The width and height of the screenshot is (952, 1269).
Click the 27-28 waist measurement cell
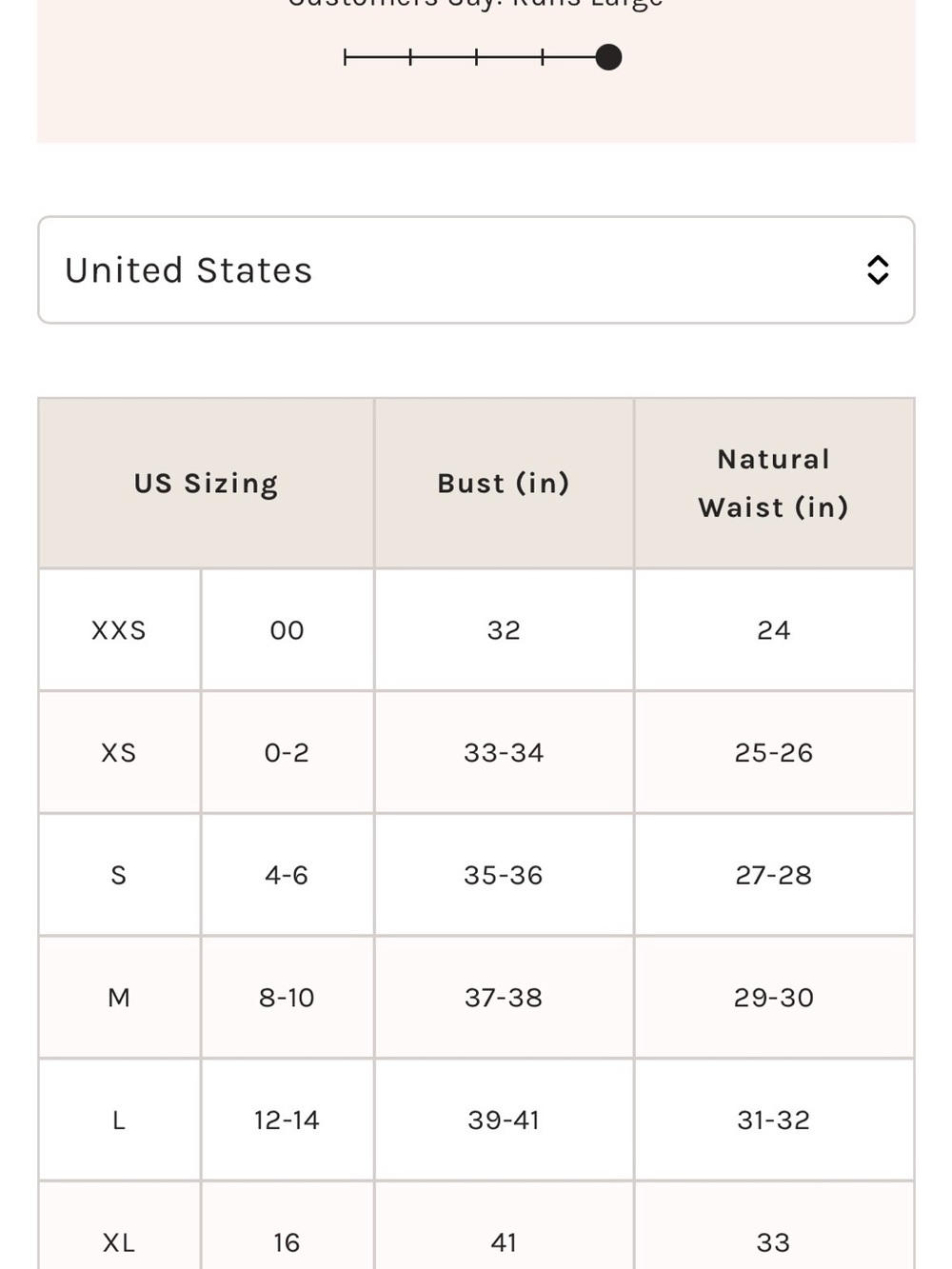(774, 875)
